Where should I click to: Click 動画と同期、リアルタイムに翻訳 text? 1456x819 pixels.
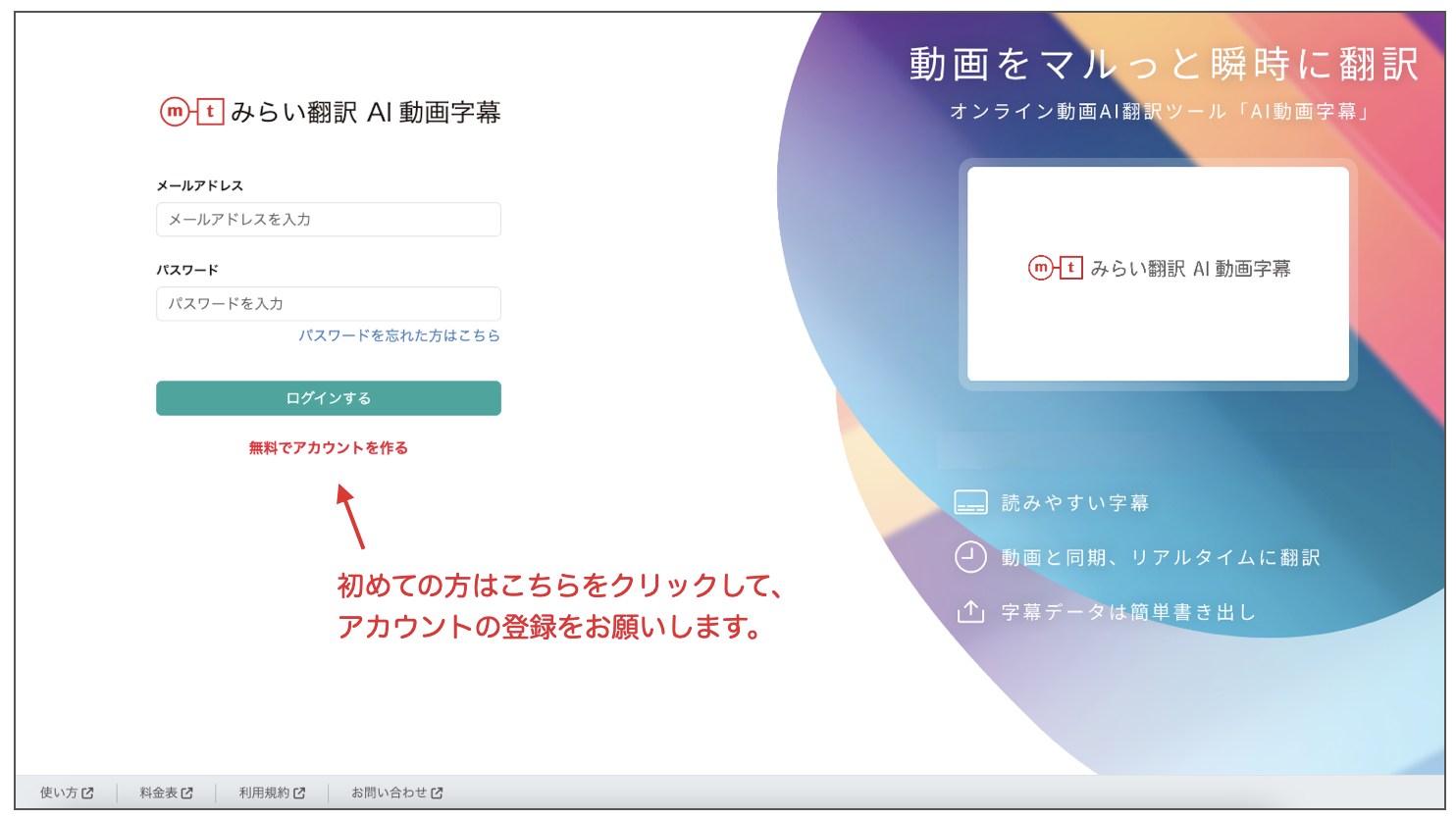tap(1161, 558)
